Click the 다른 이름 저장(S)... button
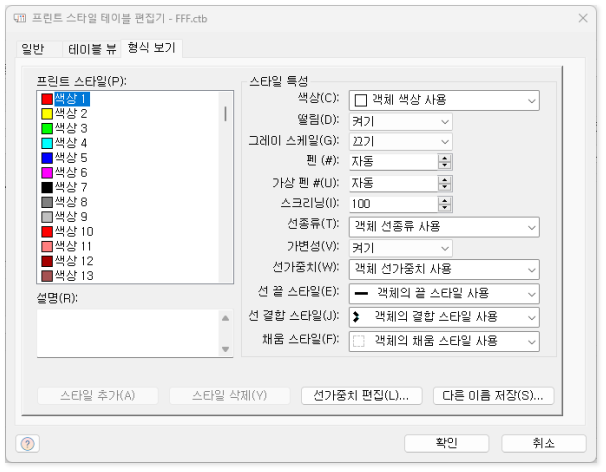This screenshot has height=472, width=606. click(493, 396)
